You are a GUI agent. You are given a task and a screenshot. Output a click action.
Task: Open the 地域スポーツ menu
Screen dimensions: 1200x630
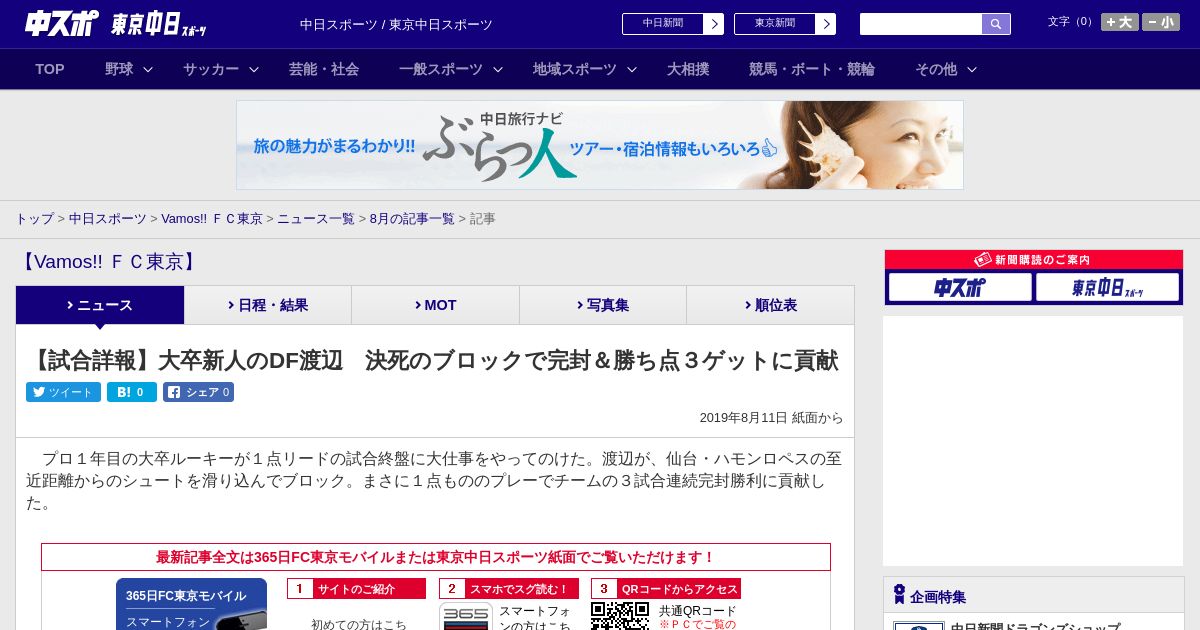pyautogui.click(x=575, y=69)
